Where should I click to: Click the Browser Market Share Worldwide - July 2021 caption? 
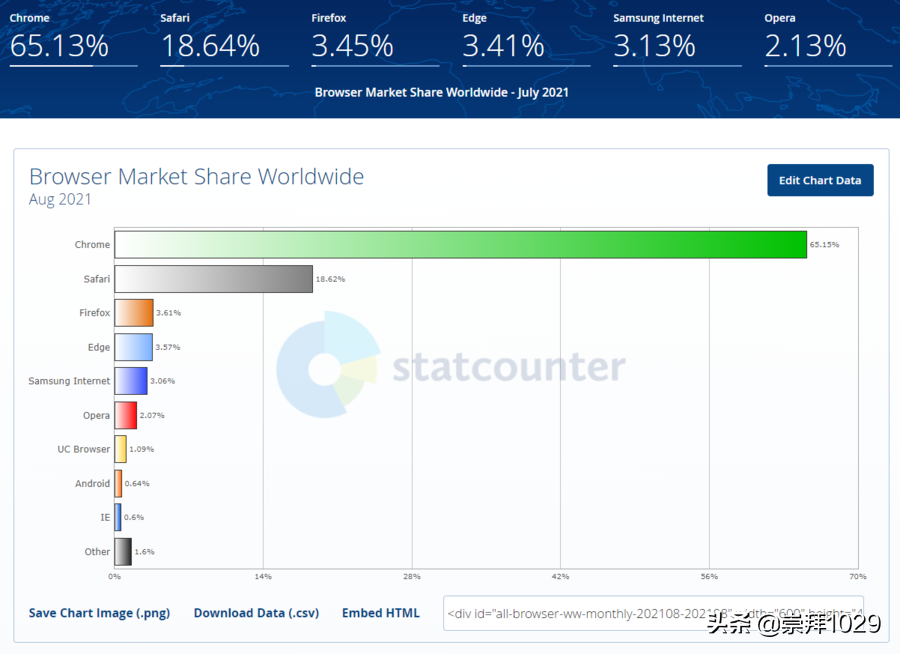(441, 92)
